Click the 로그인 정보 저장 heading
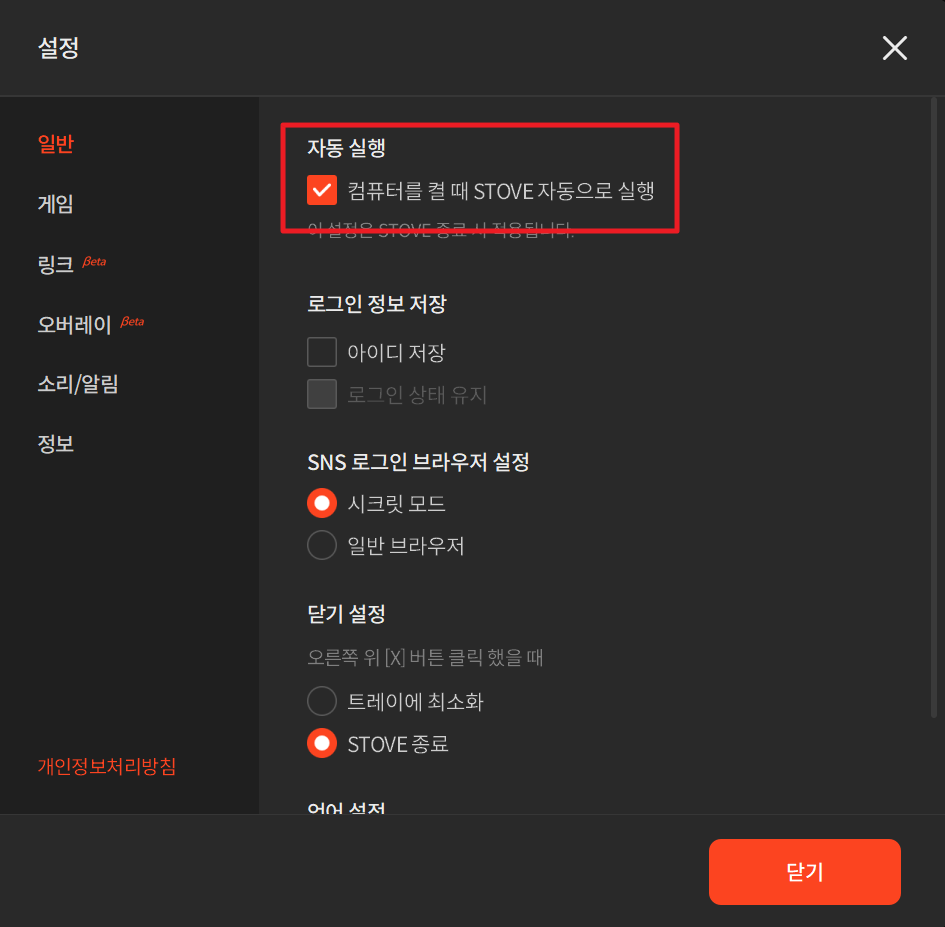 pyautogui.click(x=377, y=303)
